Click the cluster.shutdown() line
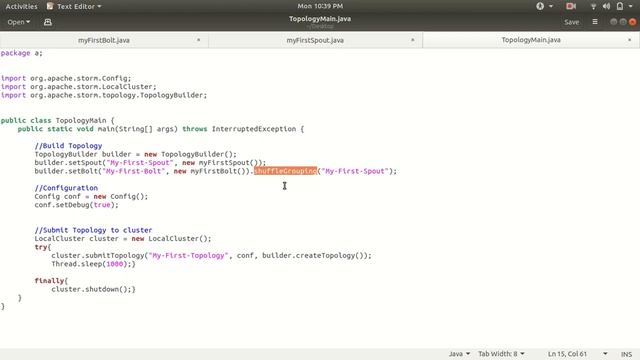The image size is (640, 360). 93,289
